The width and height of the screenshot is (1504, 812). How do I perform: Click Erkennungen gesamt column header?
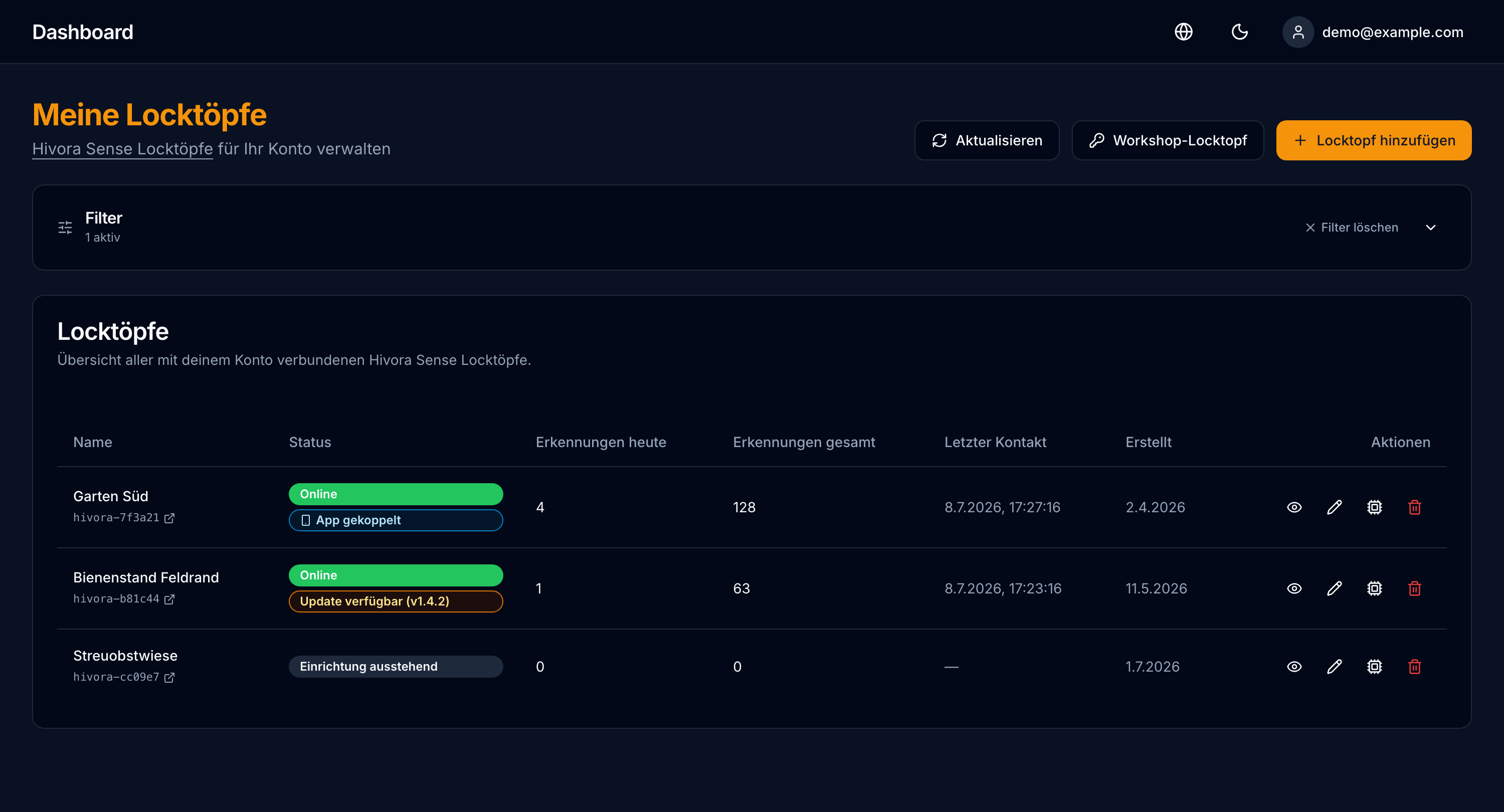804,443
